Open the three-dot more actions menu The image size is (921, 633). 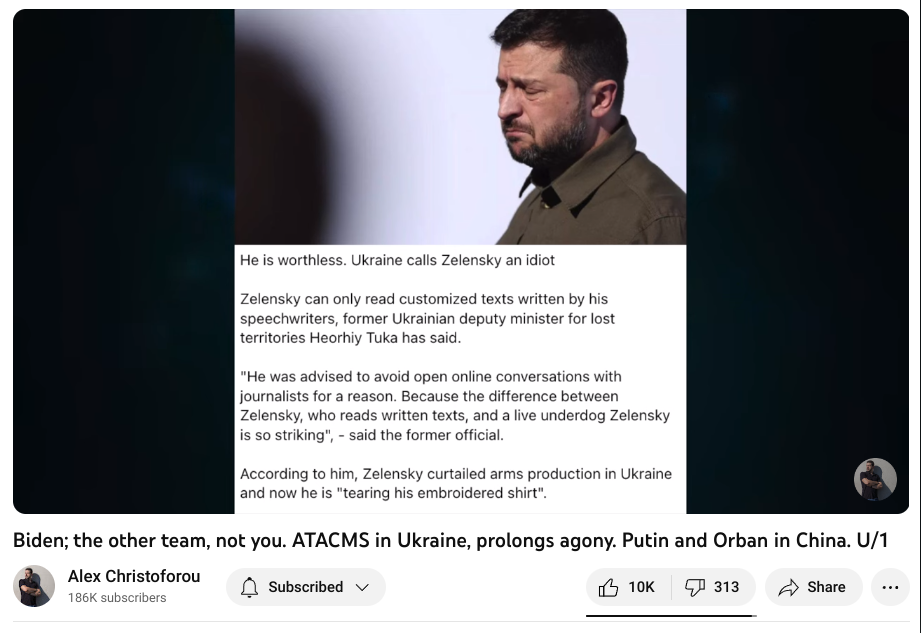[890, 587]
